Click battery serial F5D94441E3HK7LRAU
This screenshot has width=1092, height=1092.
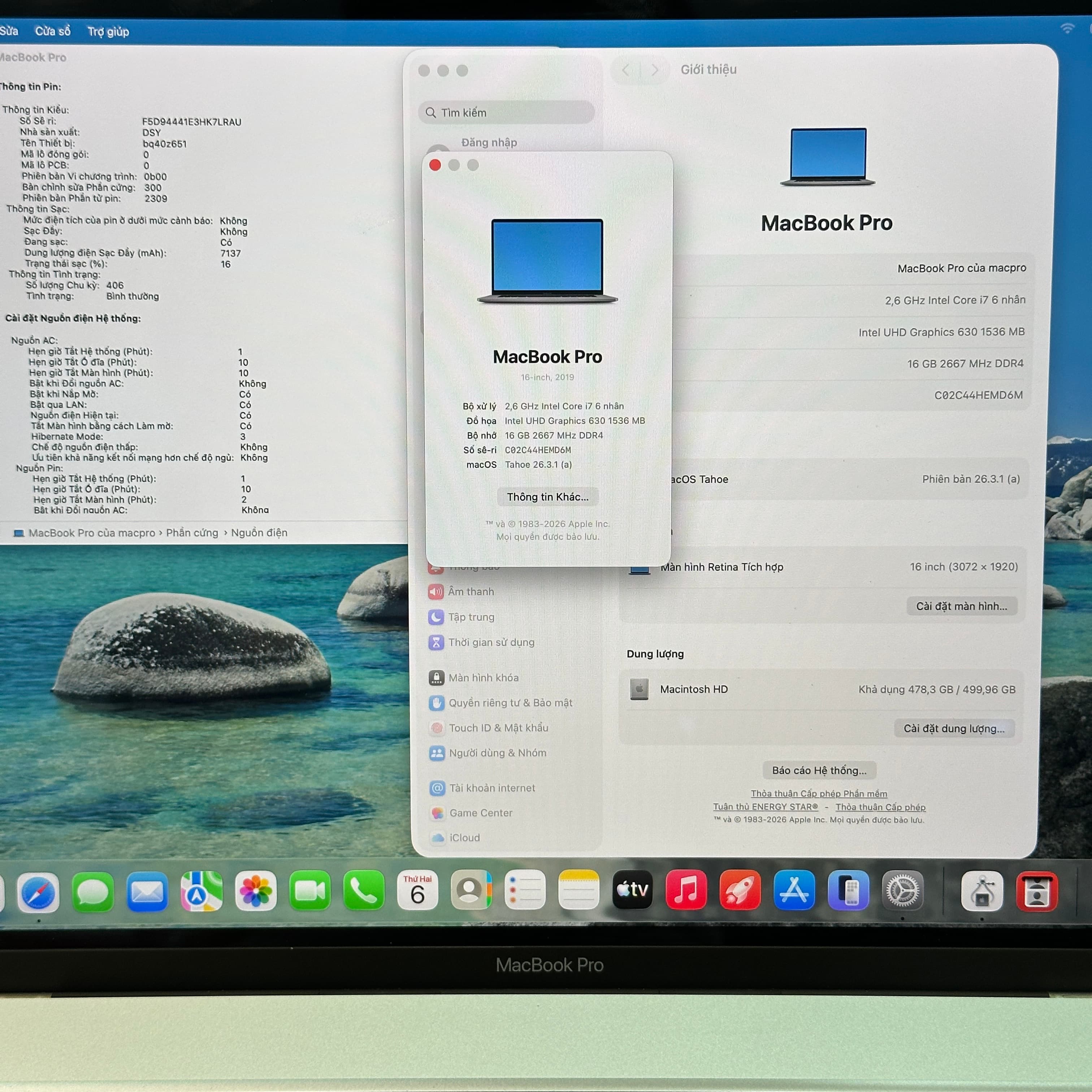tap(192, 122)
